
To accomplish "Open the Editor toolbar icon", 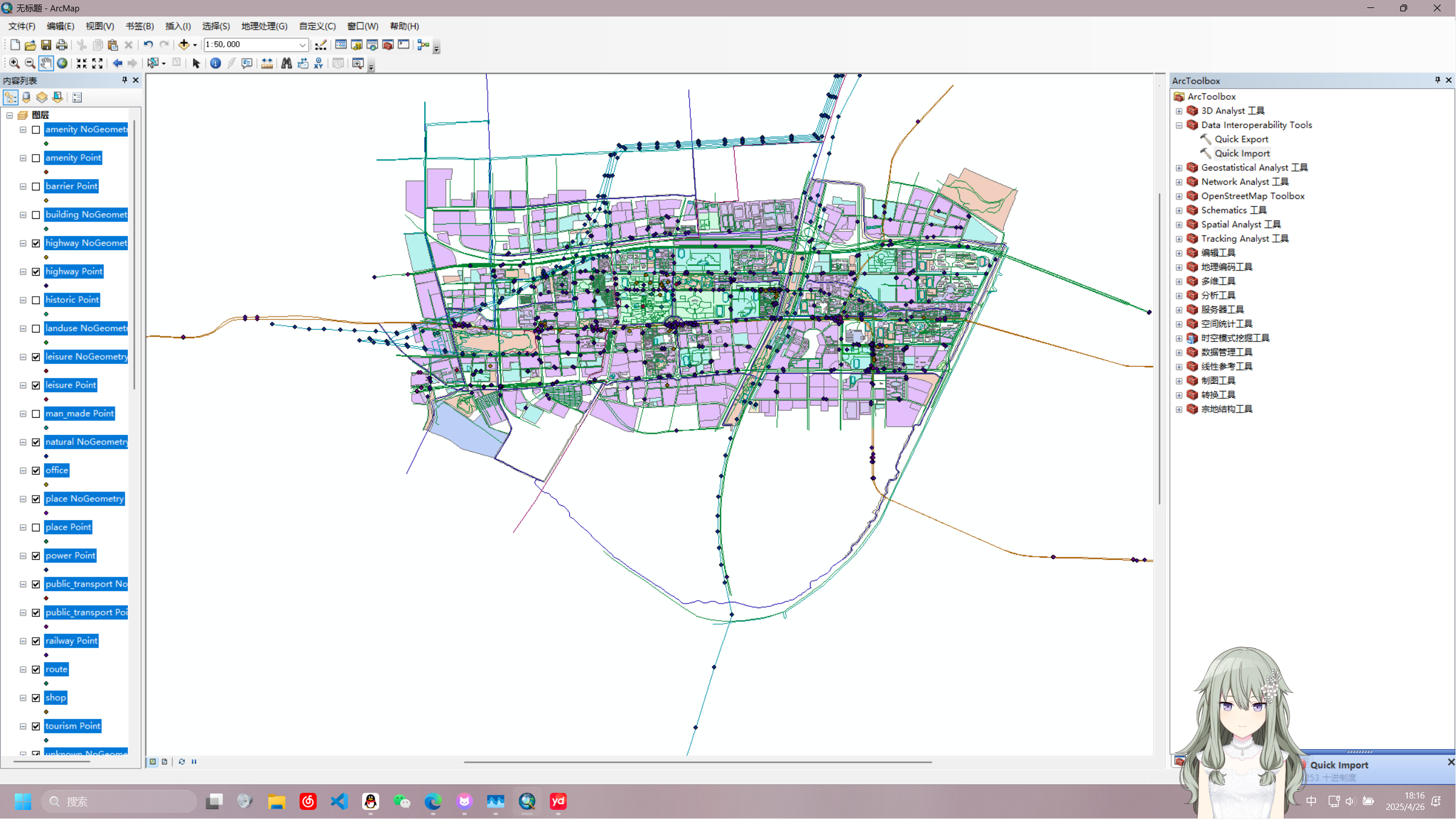I will pyautogui.click(x=321, y=44).
